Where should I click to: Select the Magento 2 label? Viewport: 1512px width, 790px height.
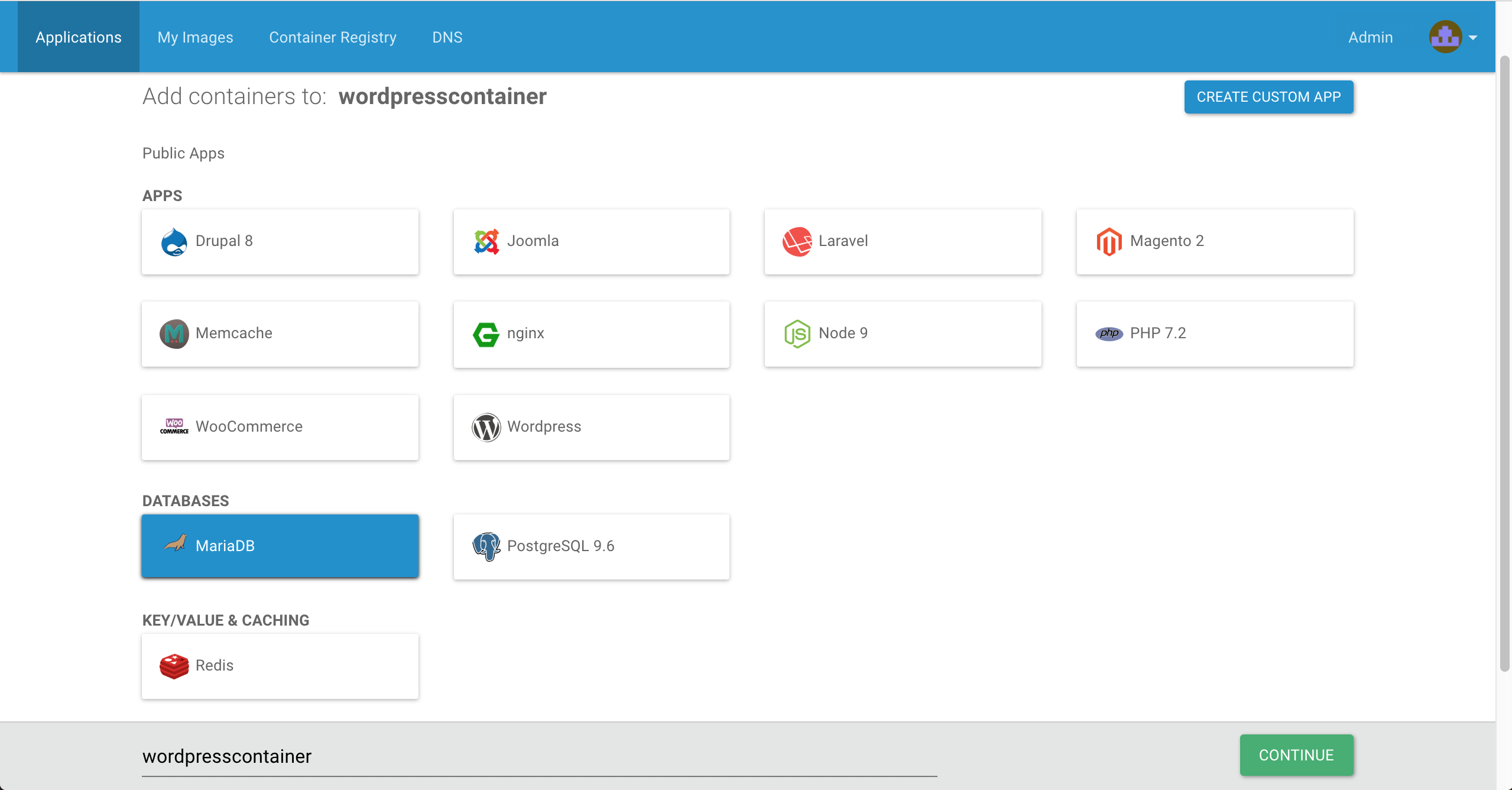(1167, 241)
